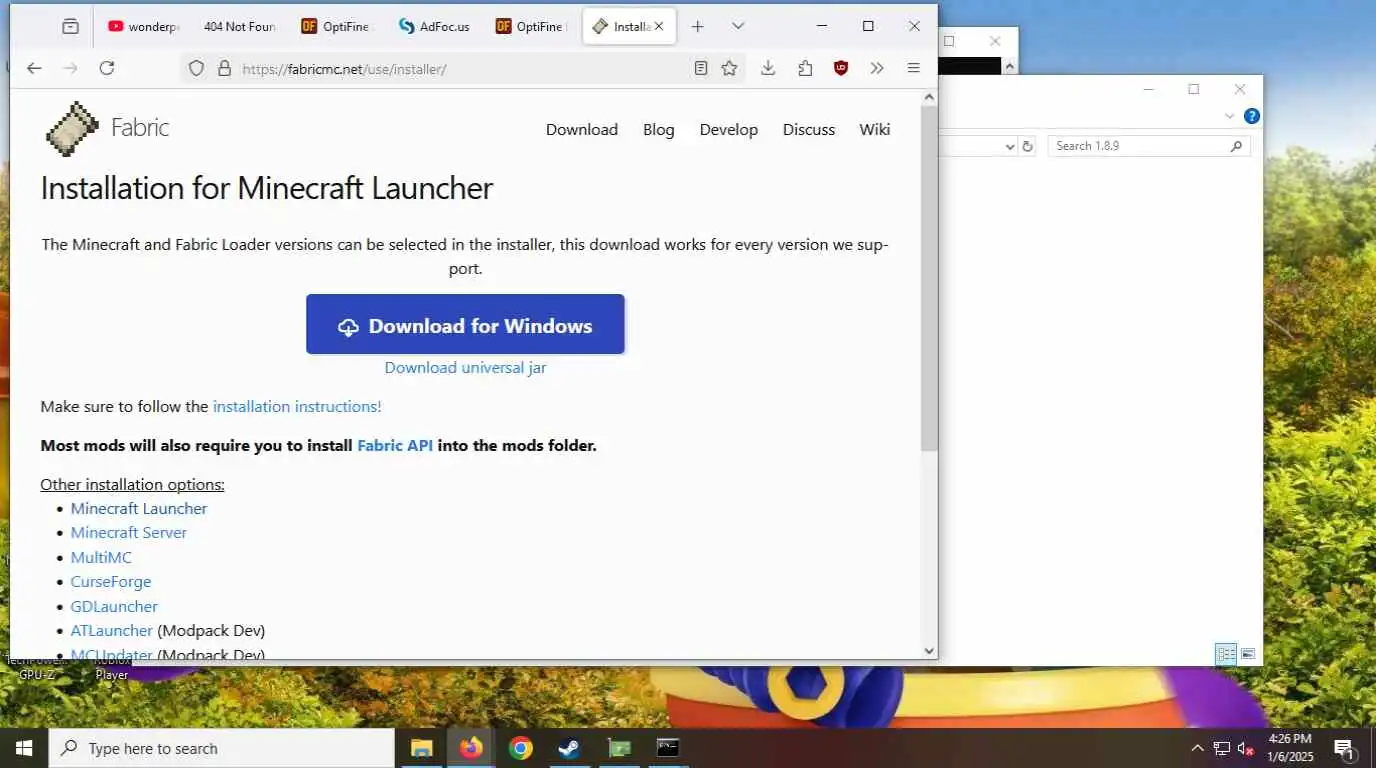The height and width of the screenshot is (768, 1376).
Task: Click the Windows Start button
Action: pyautogui.click(x=24, y=748)
